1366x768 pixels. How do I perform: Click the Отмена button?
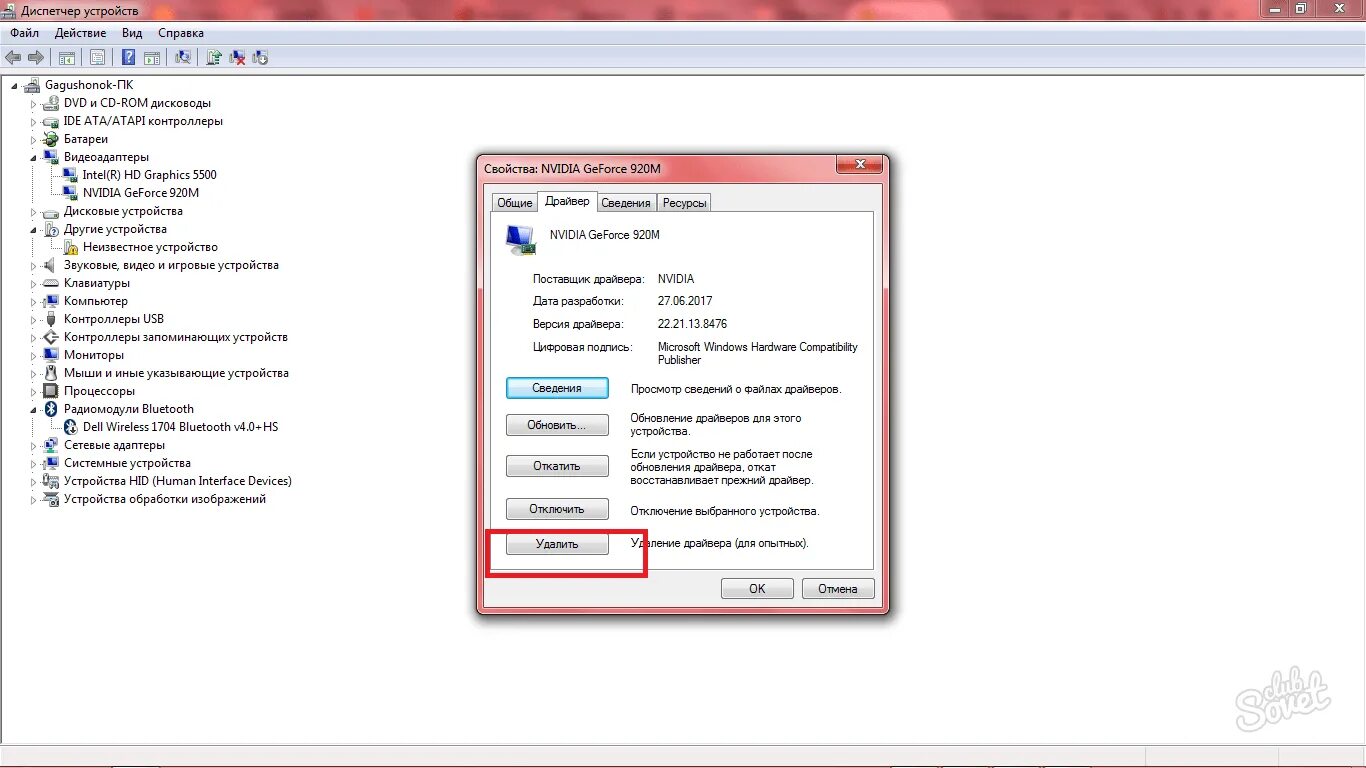point(838,589)
